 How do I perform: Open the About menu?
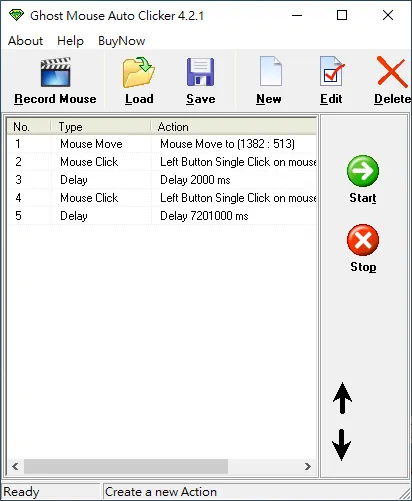(x=25, y=41)
